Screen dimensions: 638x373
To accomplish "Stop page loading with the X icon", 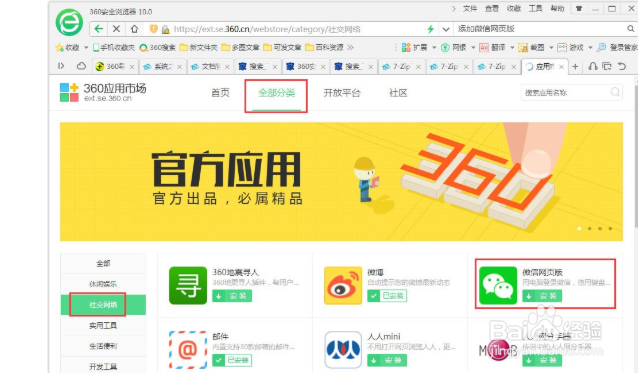I will tap(116, 29).
